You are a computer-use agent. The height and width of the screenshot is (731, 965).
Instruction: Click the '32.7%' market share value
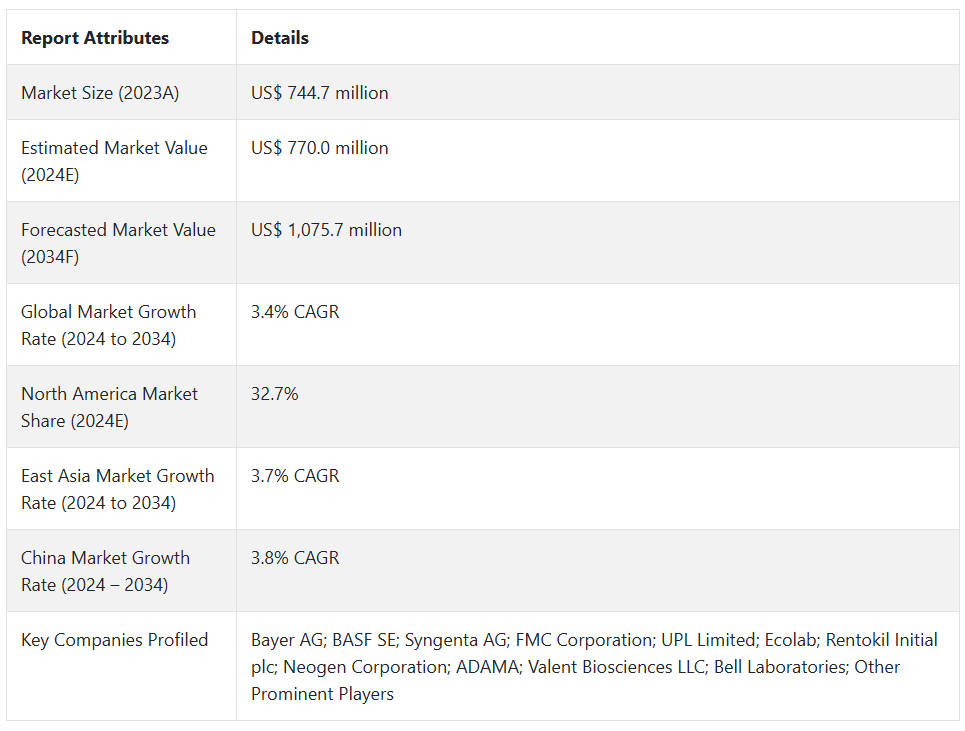[275, 394]
